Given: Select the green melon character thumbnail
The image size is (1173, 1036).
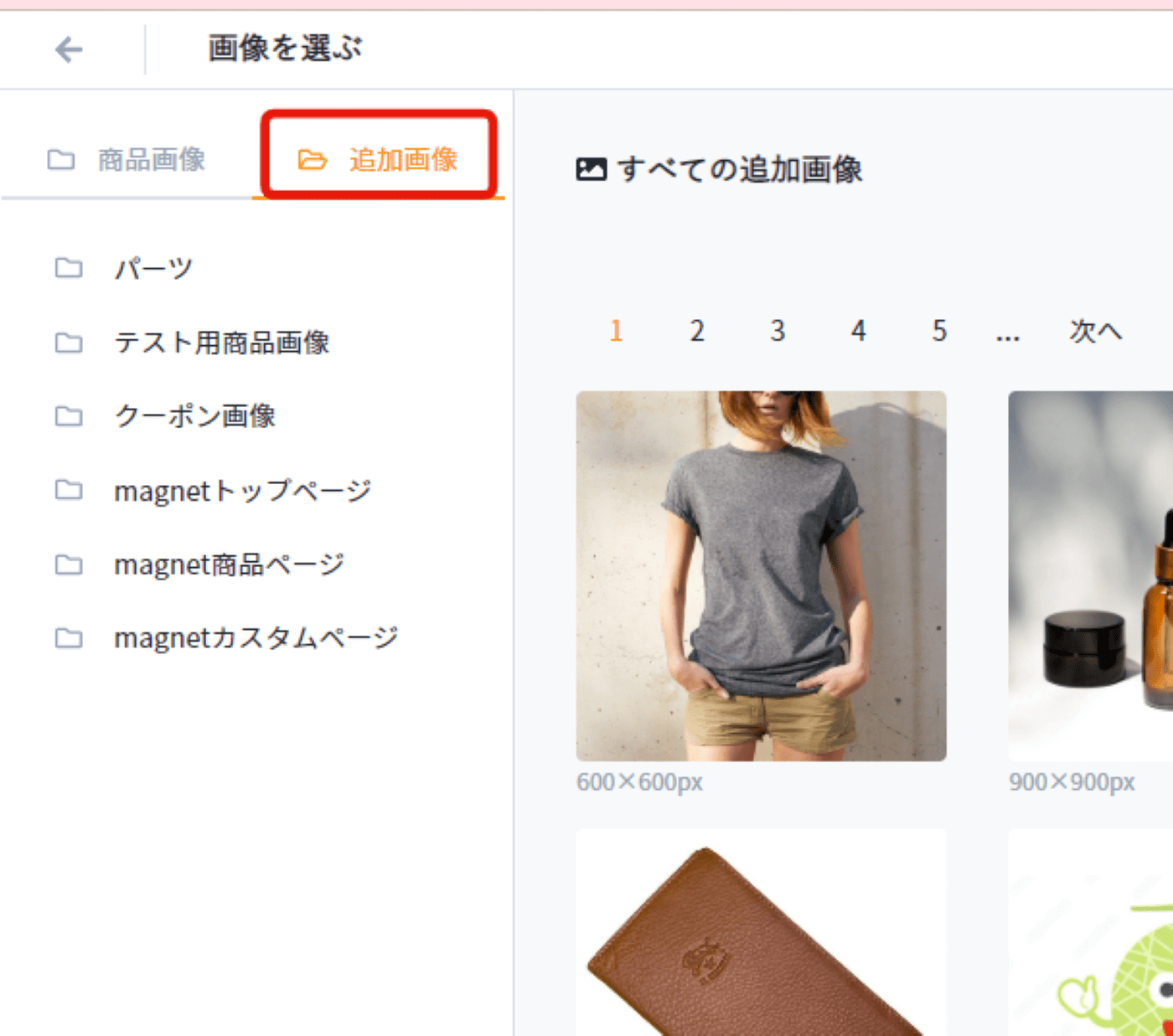Looking at the screenshot, I should coord(1091,933).
